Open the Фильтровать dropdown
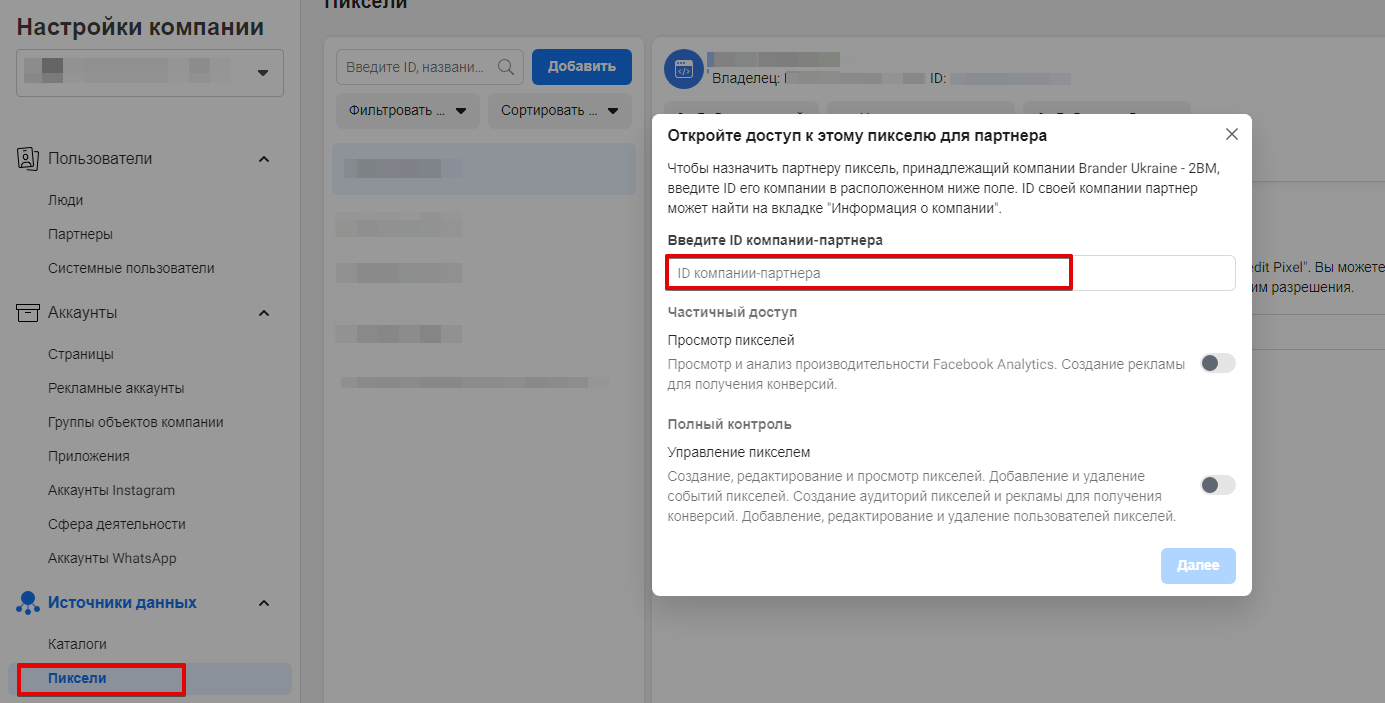Image resolution: width=1385 pixels, height=703 pixels. click(408, 111)
